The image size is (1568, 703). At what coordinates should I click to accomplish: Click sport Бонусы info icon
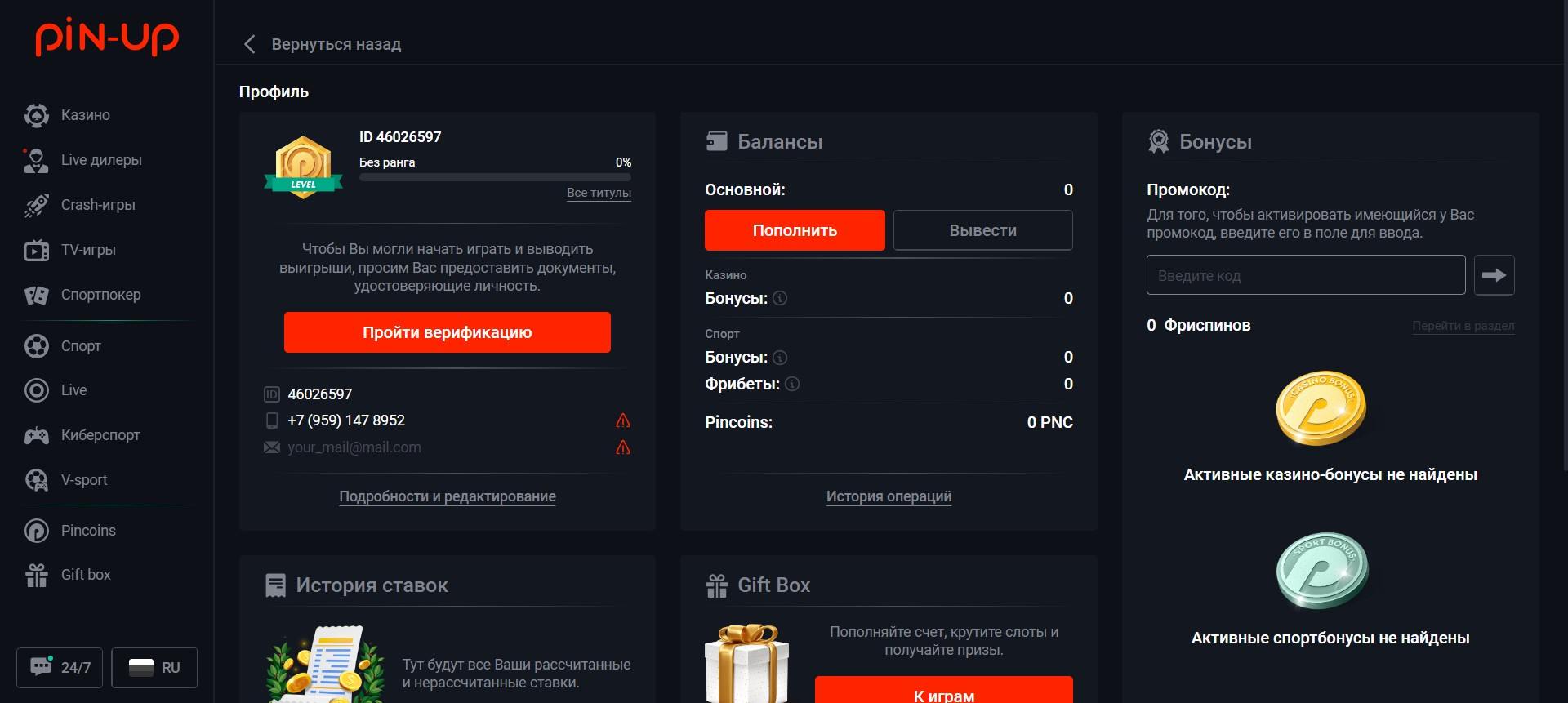pyautogui.click(x=780, y=358)
